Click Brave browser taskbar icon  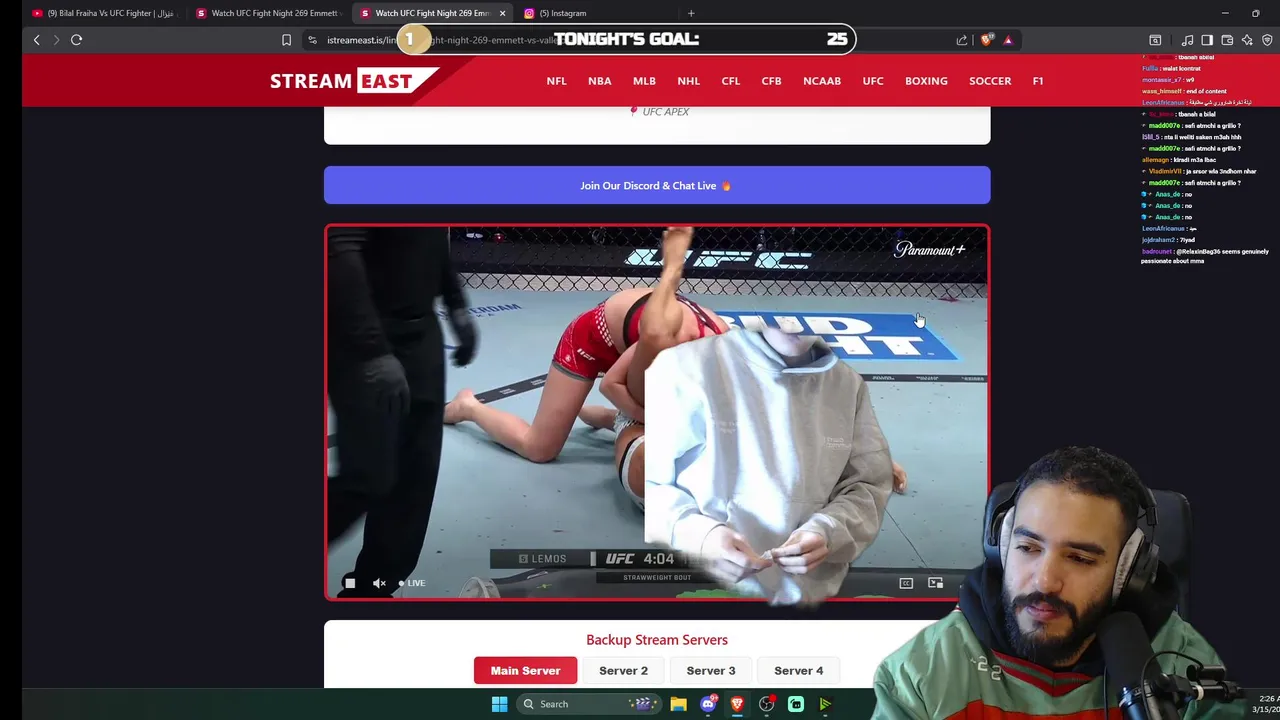click(737, 704)
